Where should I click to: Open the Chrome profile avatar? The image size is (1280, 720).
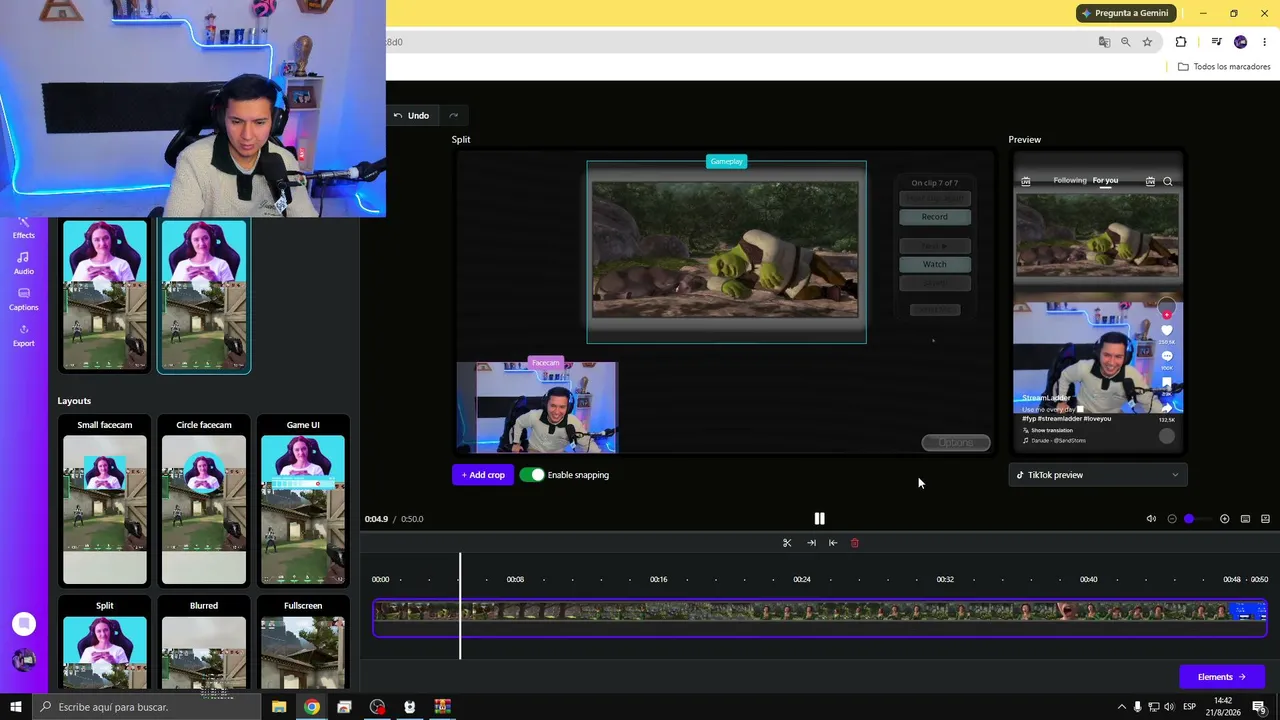(1241, 42)
